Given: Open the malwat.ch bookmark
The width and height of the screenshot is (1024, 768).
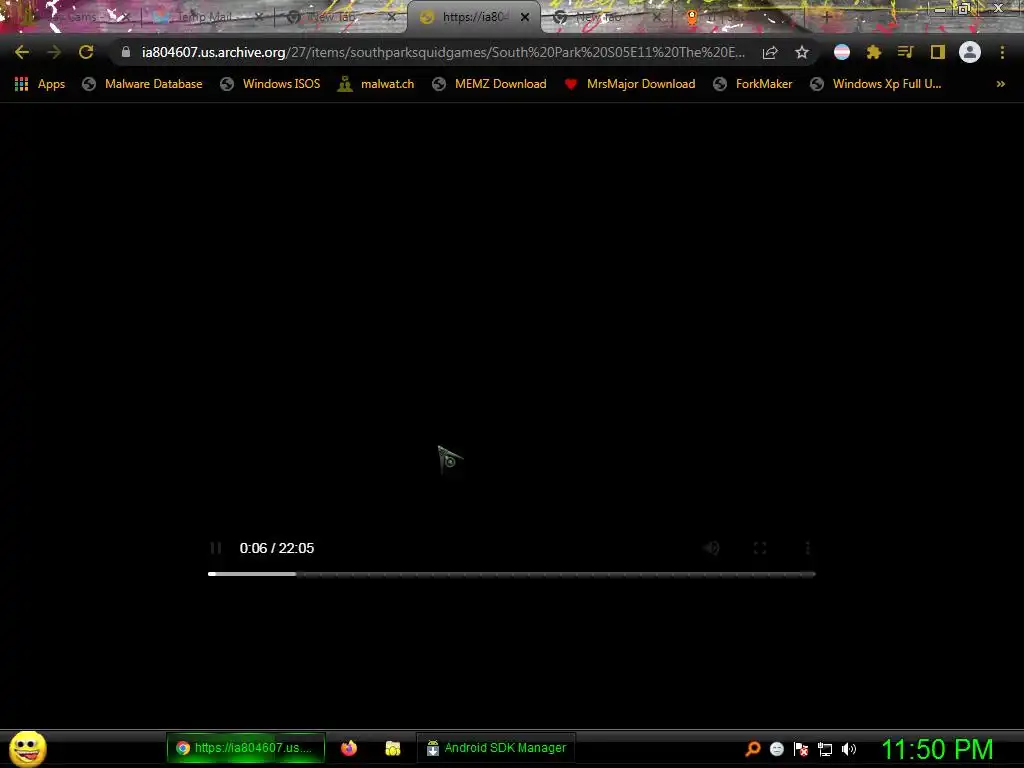Looking at the screenshot, I should (x=376, y=84).
